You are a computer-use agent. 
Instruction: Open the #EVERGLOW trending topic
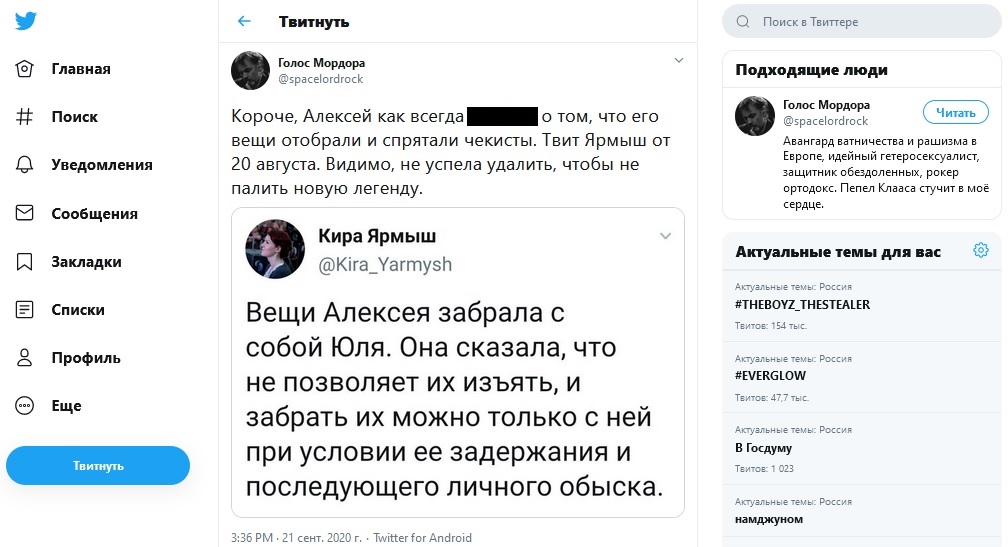770,376
